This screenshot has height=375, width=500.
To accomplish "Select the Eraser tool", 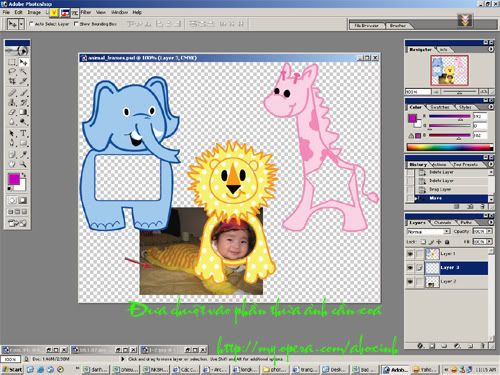I will click(x=12, y=112).
